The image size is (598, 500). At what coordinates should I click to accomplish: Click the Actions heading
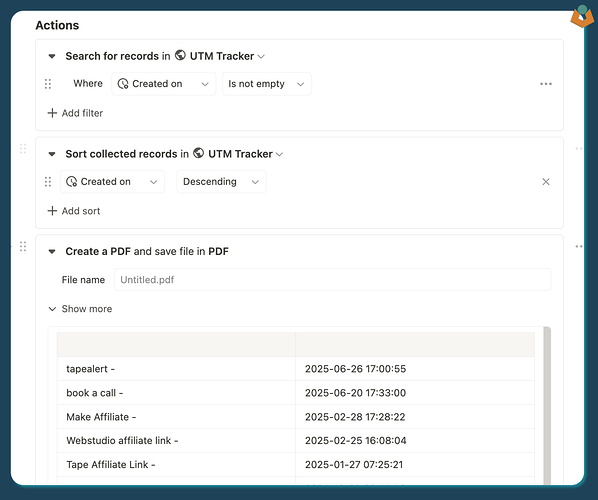57,25
